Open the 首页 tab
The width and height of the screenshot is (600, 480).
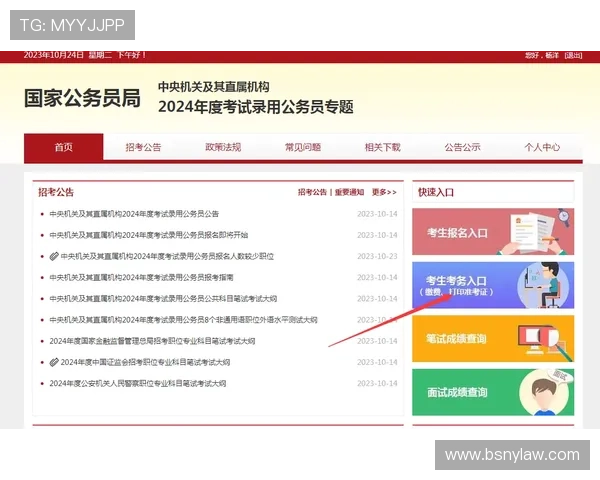point(64,147)
